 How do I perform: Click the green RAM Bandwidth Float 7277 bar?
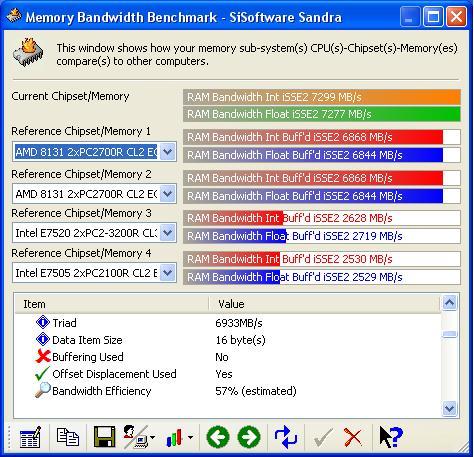pyautogui.click(x=322, y=114)
